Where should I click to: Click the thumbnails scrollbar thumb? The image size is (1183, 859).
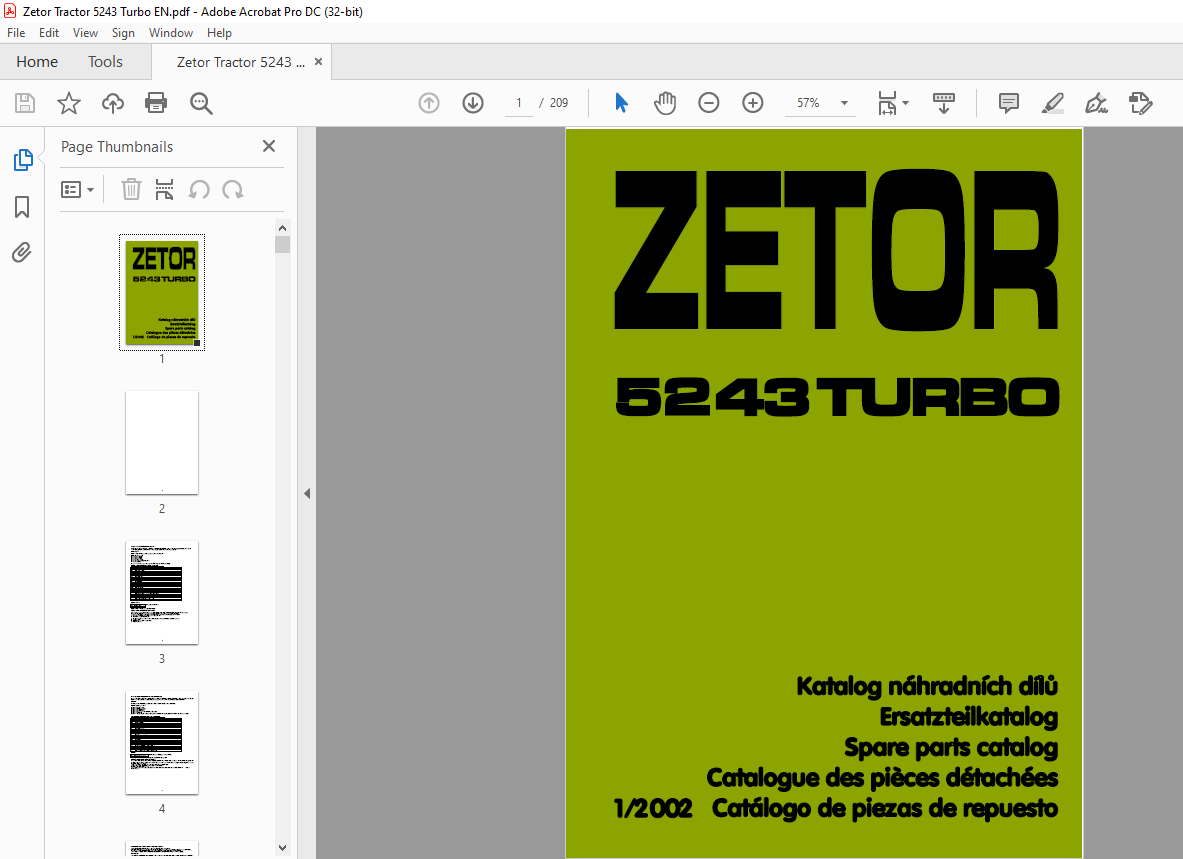tap(283, 244)
